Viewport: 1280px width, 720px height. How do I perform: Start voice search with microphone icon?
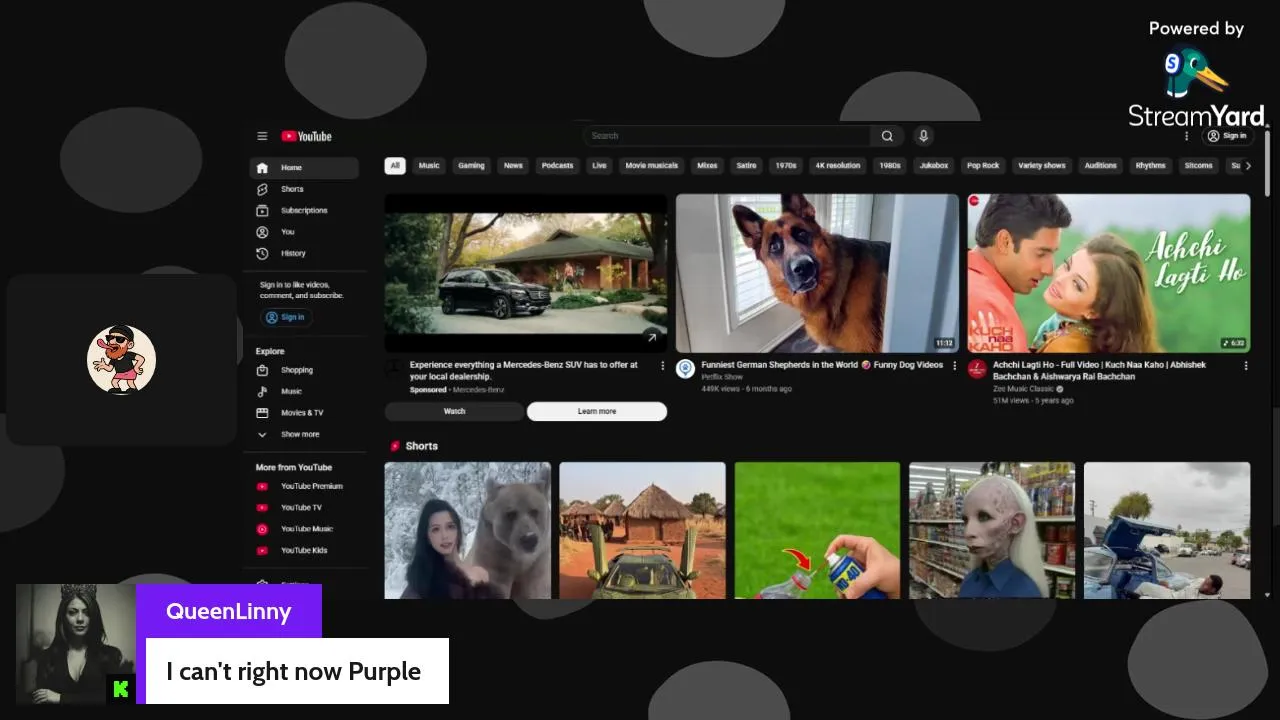923,136
